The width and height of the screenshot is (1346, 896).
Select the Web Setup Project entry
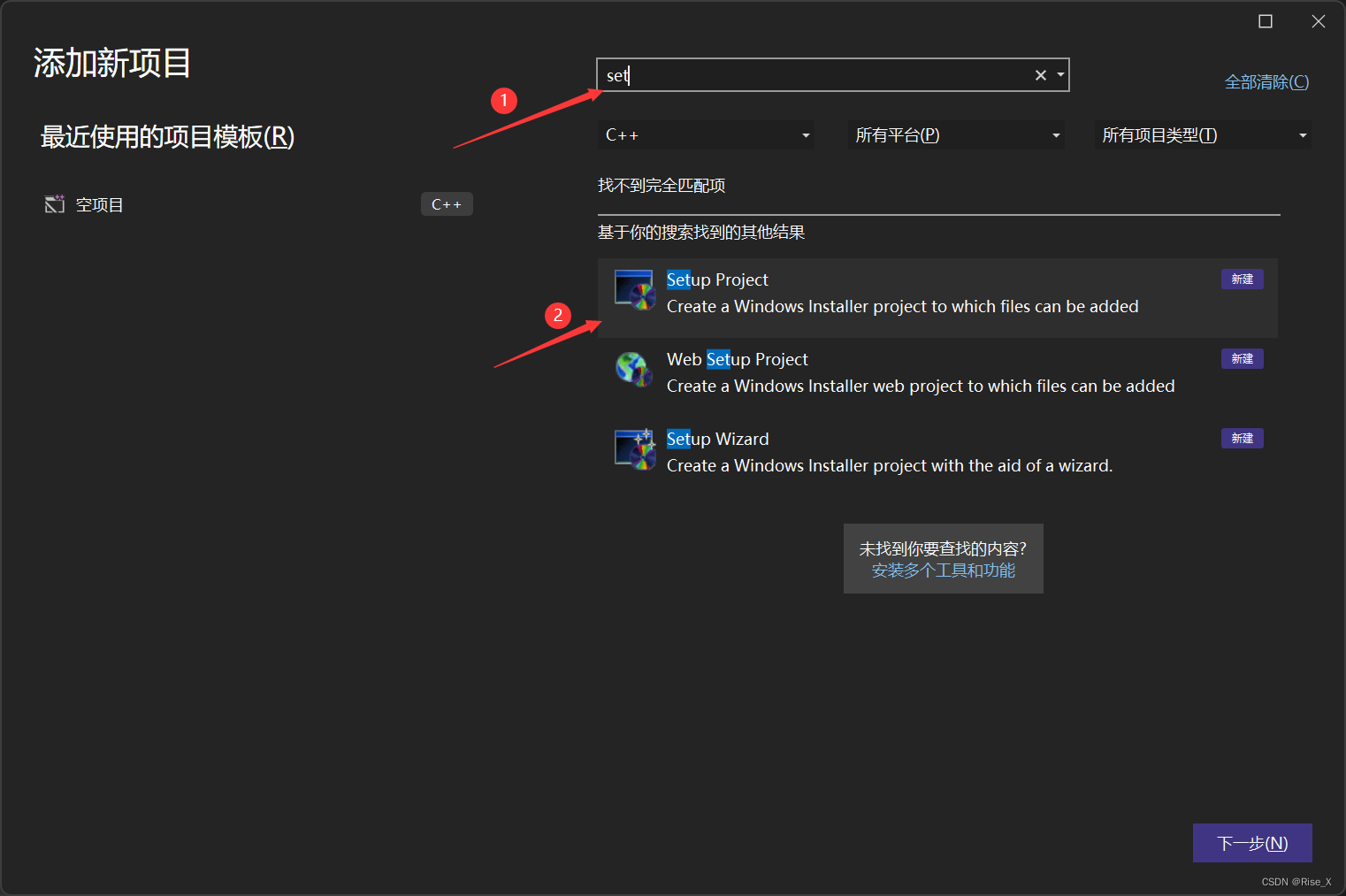pos(884,371)
